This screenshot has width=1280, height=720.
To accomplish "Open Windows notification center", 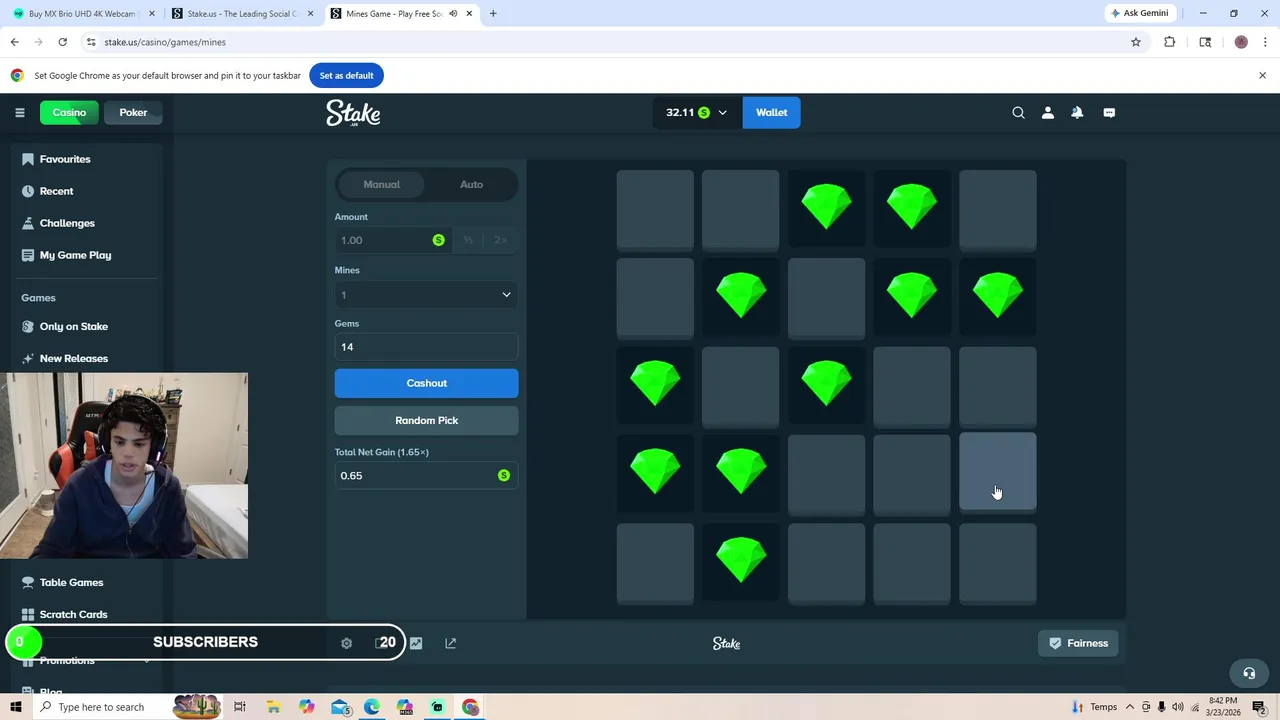I will tap(1259, 707).
